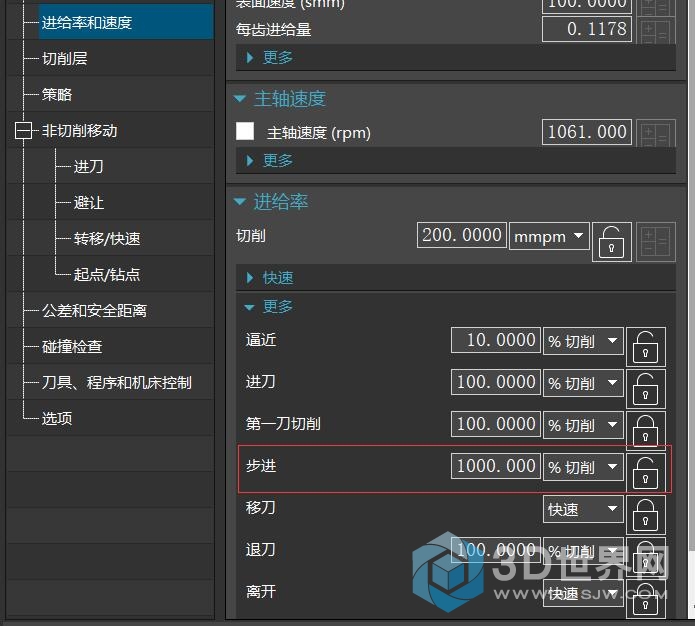This screenshot has height=626, width=695.
Task: Open the 选项 tree node
Action: coord(57,419)
